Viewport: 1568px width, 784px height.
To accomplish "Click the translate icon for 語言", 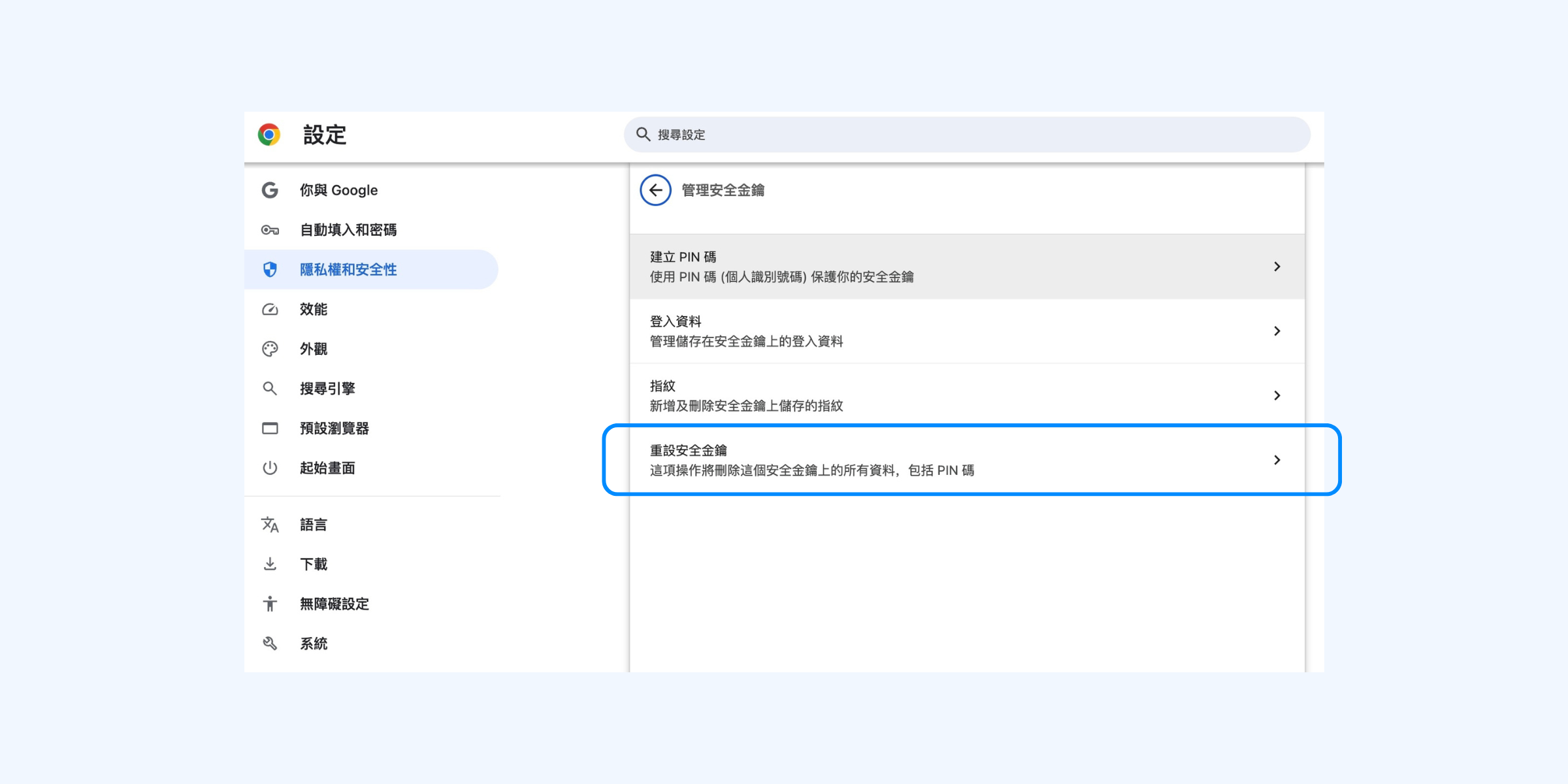I will click(270, 525).
